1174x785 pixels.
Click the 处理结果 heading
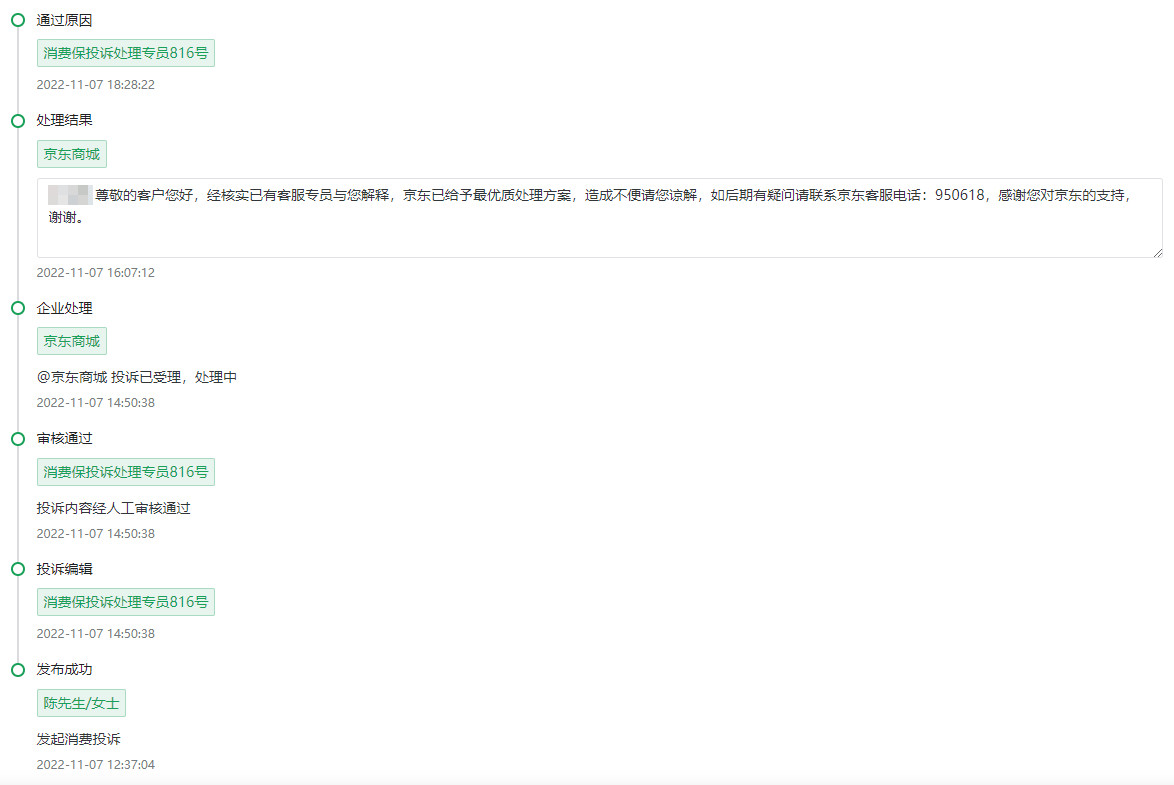point(64,120)
